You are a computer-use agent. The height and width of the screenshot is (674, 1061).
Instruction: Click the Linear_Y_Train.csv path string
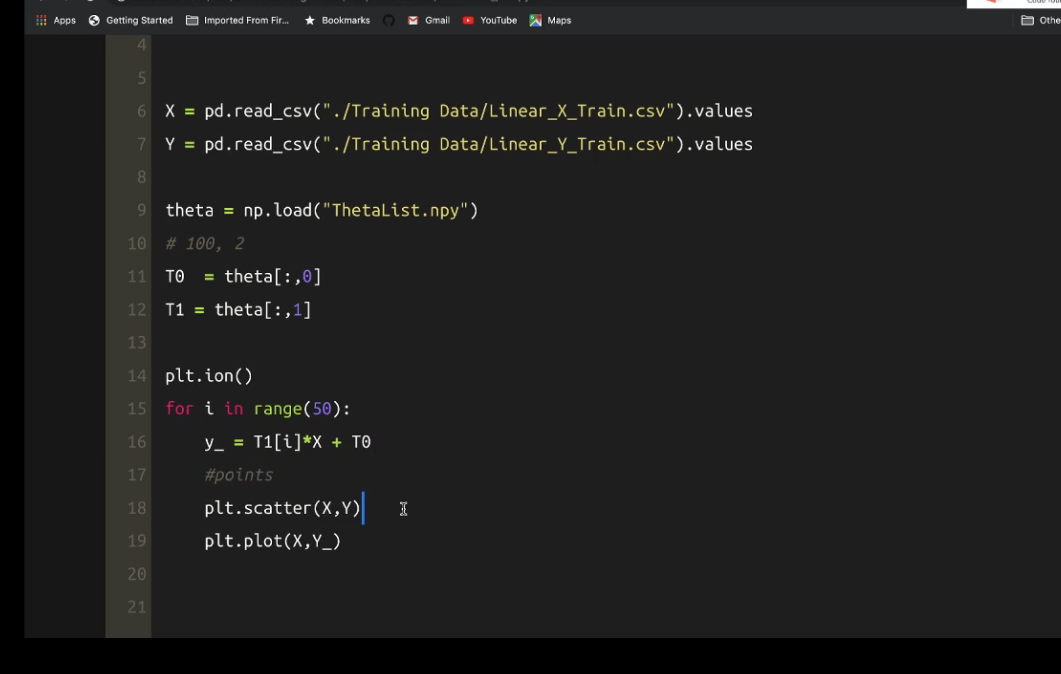[x=495, y=144]
